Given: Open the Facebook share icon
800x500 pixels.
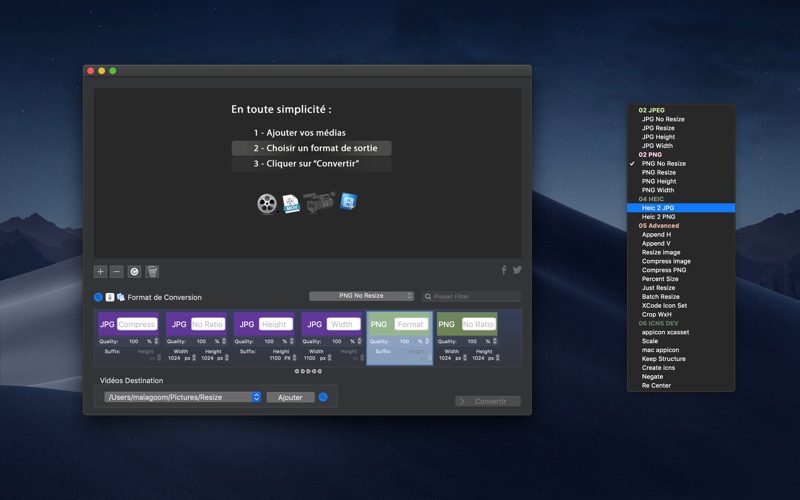Looking at the screenshot, I should pyautogui.click(x=504, y=270).
